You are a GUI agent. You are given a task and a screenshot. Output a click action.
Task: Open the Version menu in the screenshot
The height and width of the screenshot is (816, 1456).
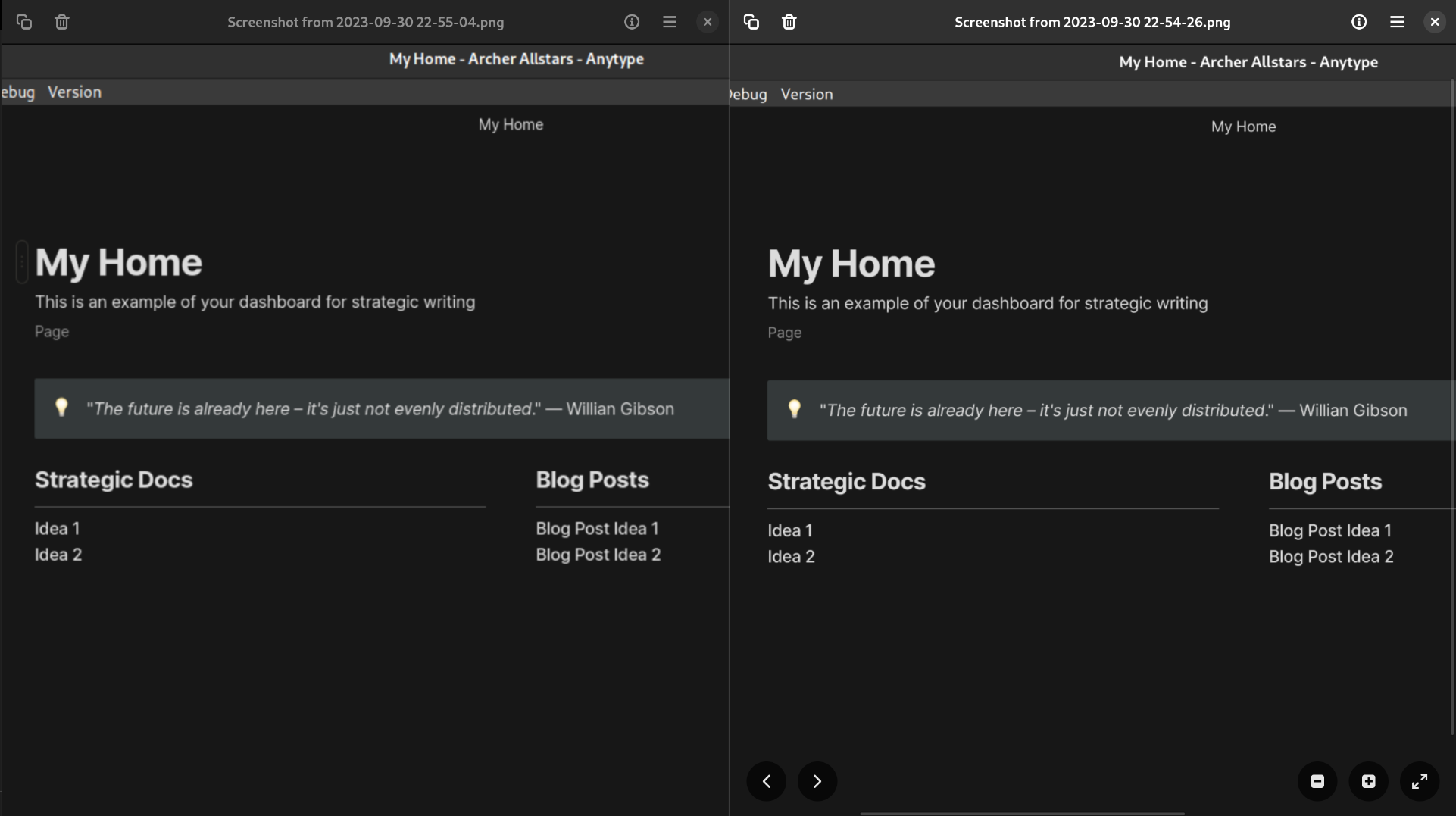[x=806, y=94]
